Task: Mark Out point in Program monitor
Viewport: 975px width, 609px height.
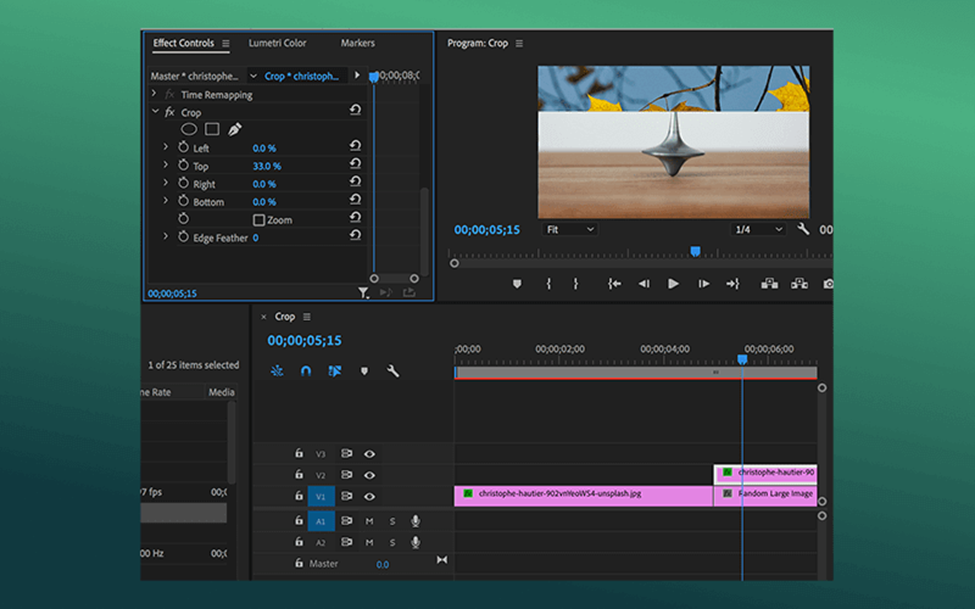Action: click(576, 284)
